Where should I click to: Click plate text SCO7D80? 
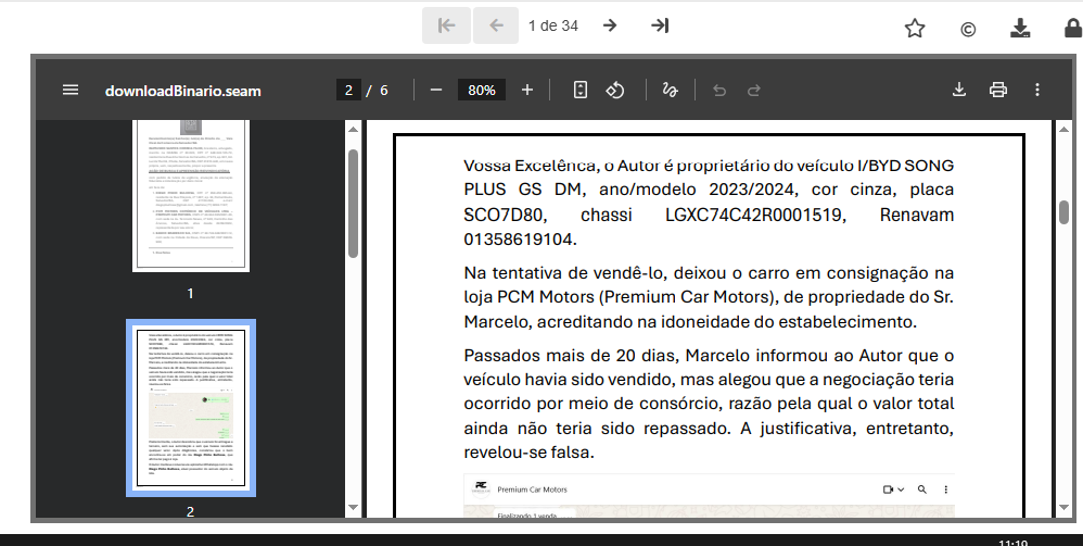(x=504, y=215)
